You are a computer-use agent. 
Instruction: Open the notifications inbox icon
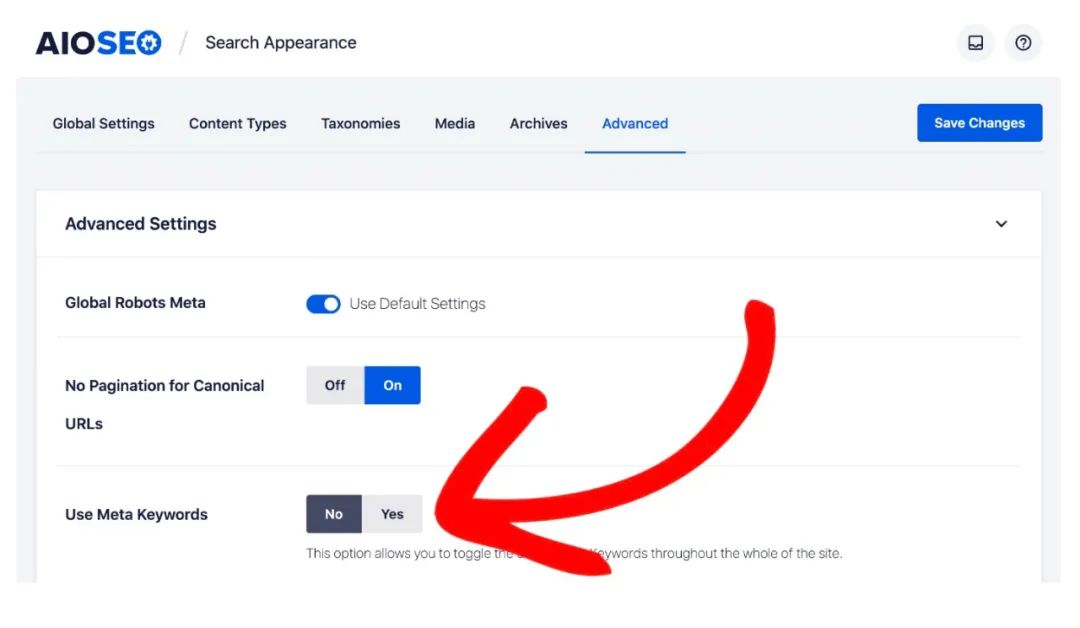click(x=975, y=42)
